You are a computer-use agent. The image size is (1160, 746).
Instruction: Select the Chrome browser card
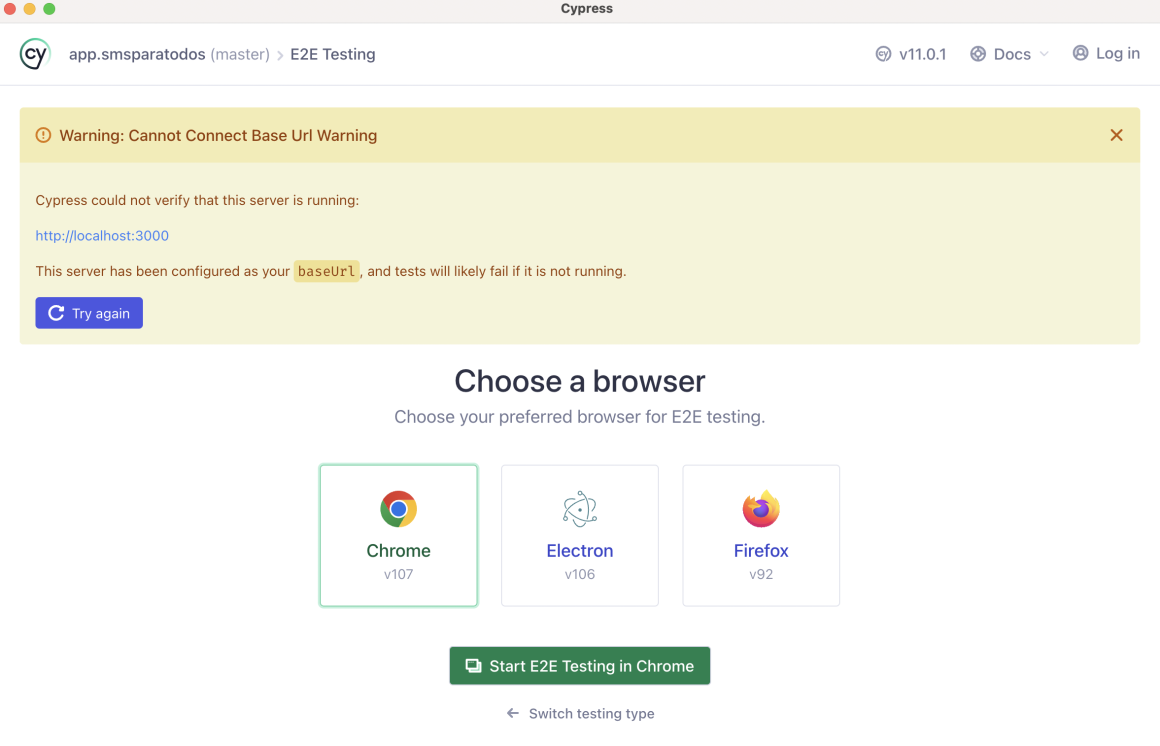[399, 535]
